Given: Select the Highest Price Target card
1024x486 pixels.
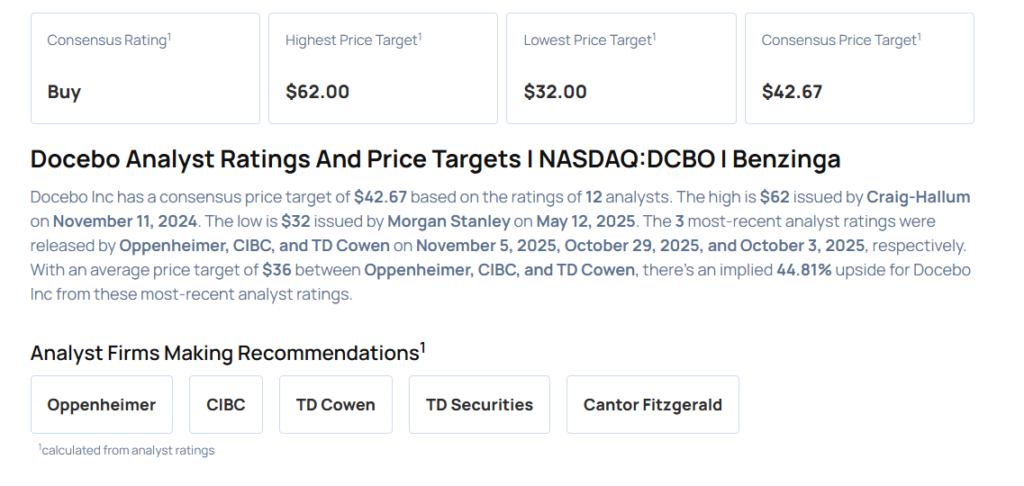Looking at the screenshot, I should point(383,68).
